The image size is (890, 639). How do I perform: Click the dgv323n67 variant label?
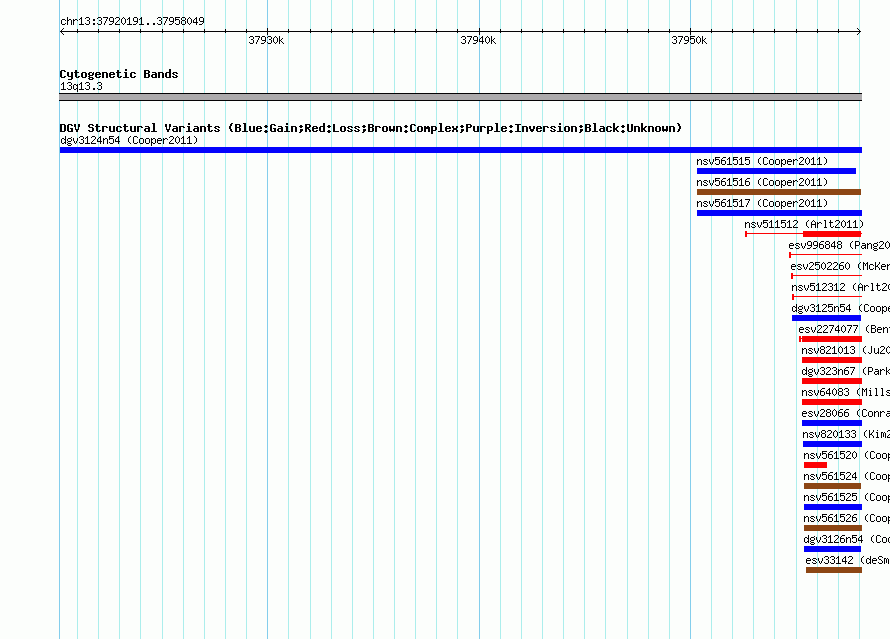(846, 371)
